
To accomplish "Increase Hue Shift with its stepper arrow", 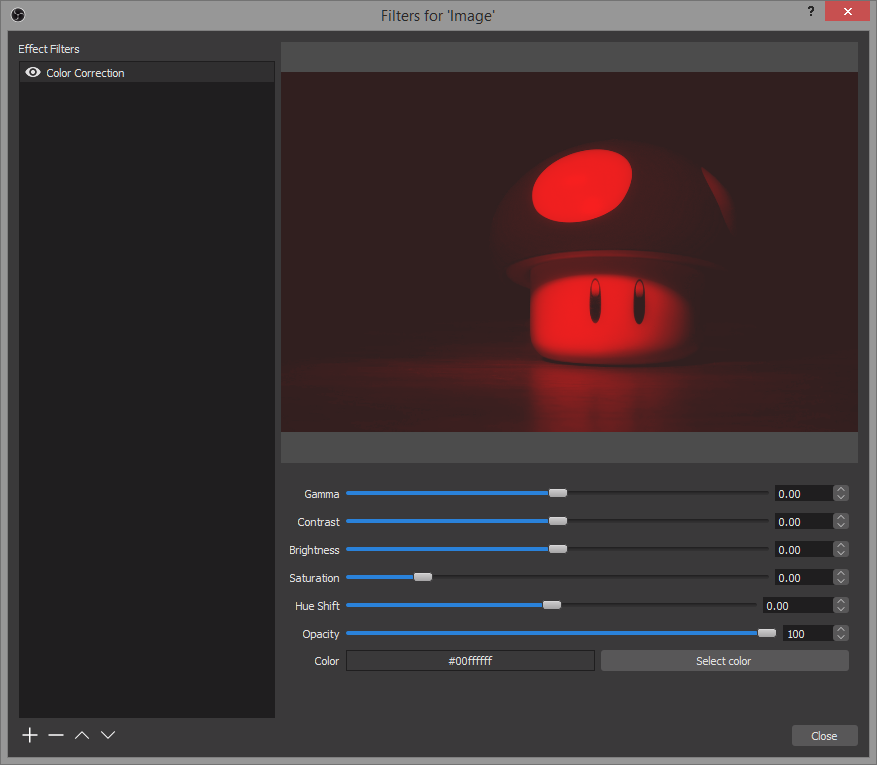I will [x=840, y=601].
